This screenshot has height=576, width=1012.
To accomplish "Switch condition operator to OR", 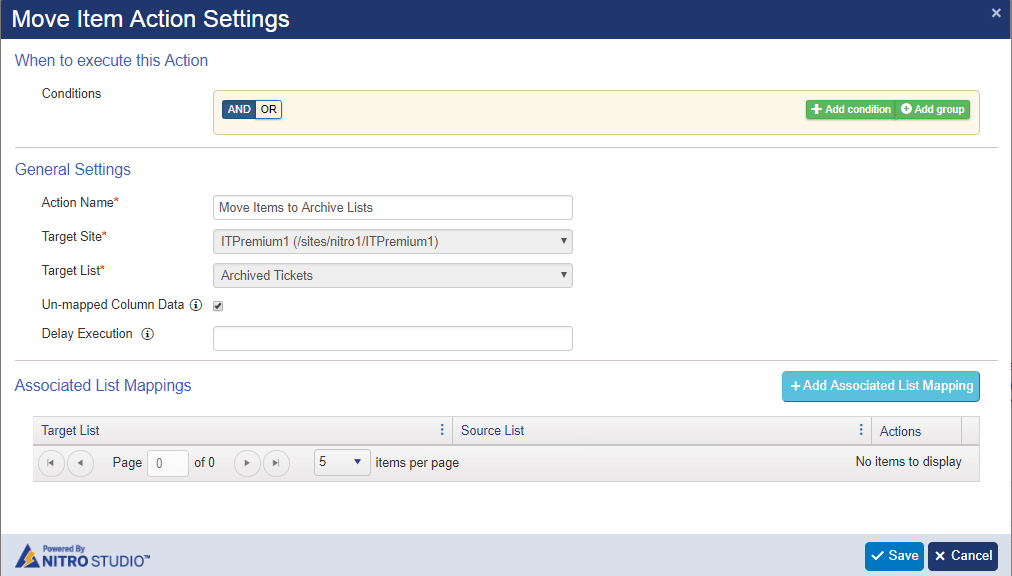I will click(269, 109).
